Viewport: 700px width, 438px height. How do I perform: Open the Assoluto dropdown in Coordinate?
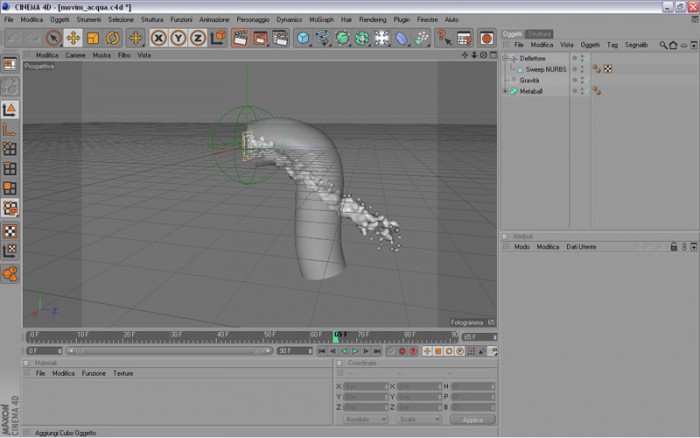365,419
